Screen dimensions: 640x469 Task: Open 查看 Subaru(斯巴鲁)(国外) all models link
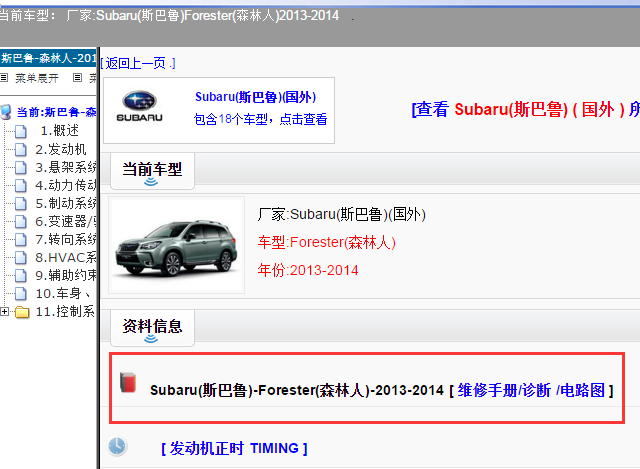click(x=525, y=109)
